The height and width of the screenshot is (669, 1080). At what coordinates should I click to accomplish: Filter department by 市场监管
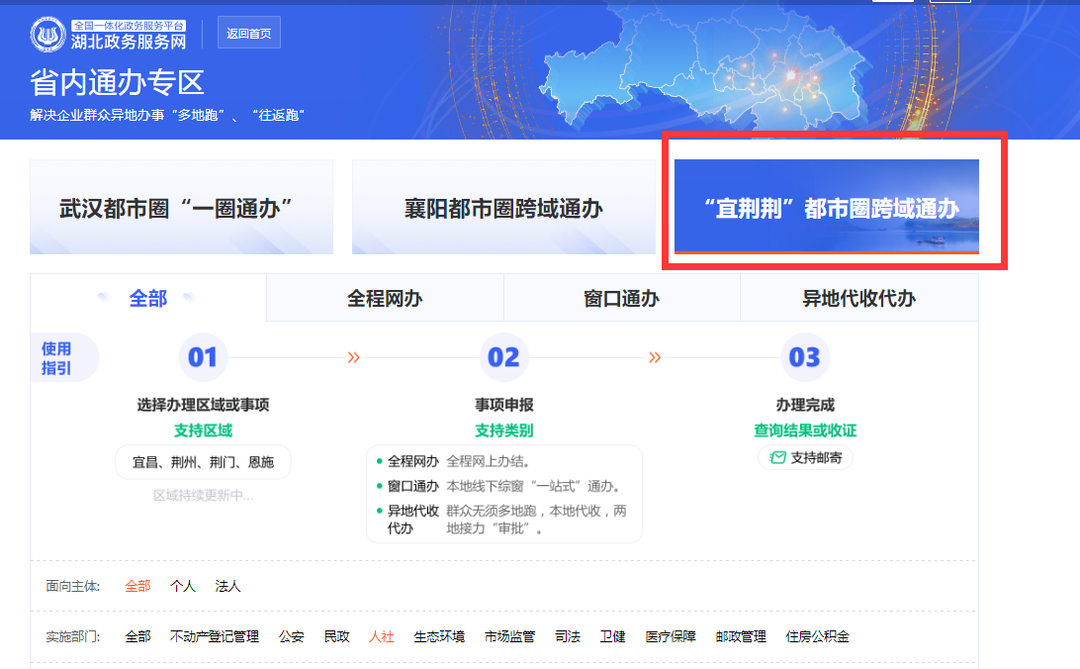coord(510,637)
